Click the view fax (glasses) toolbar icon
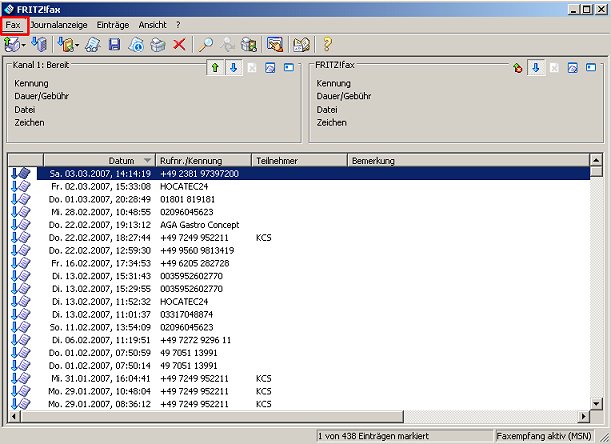 [93, 44]
